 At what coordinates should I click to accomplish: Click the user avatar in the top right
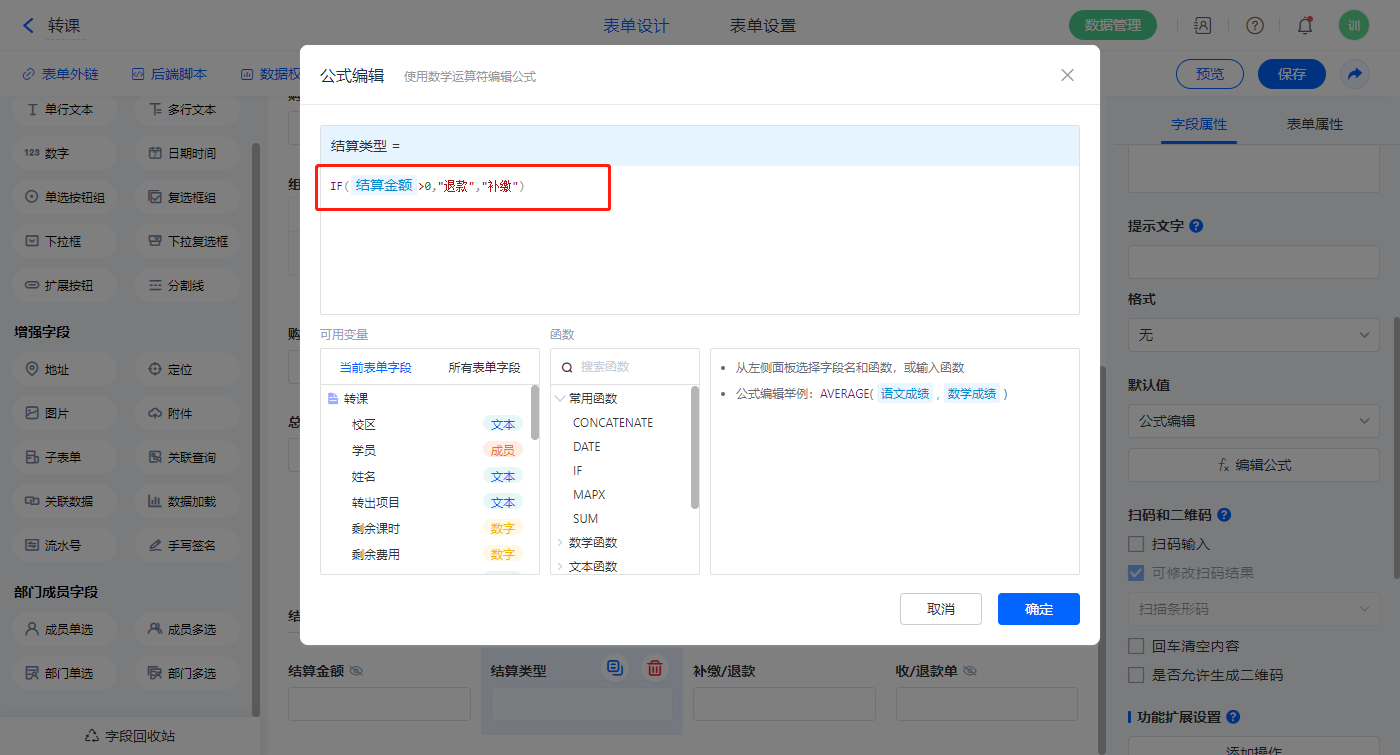click(x=1353, y=26)
